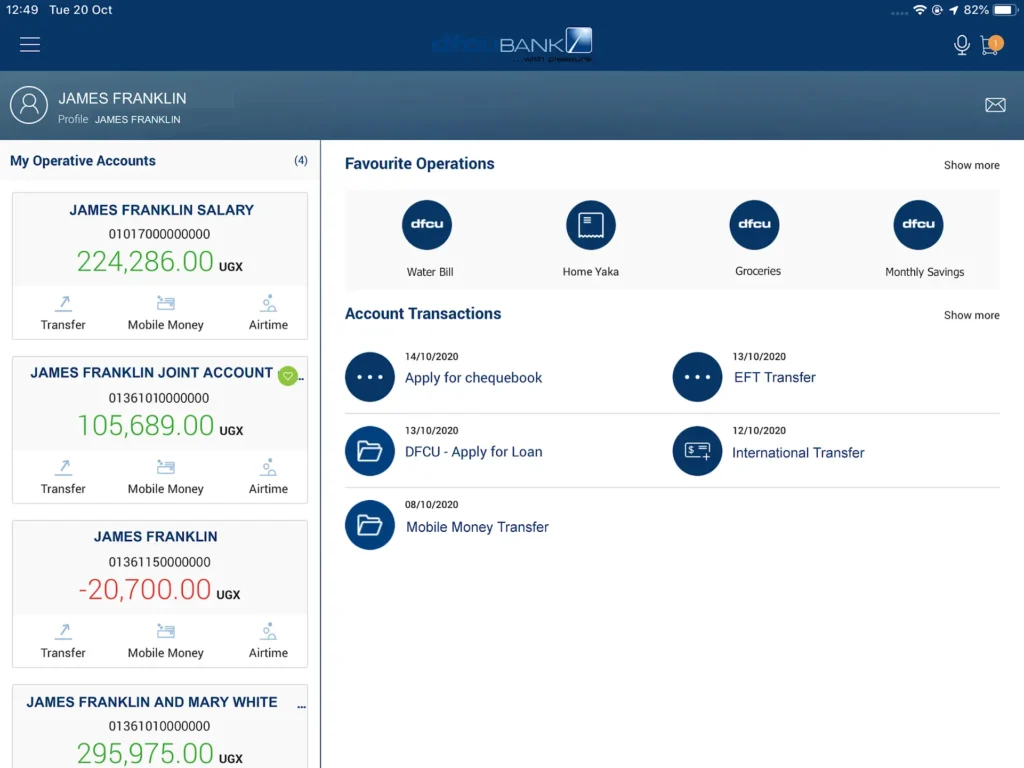Open the International Transfer transaction
1024x768 pixels.
(798, 452)
